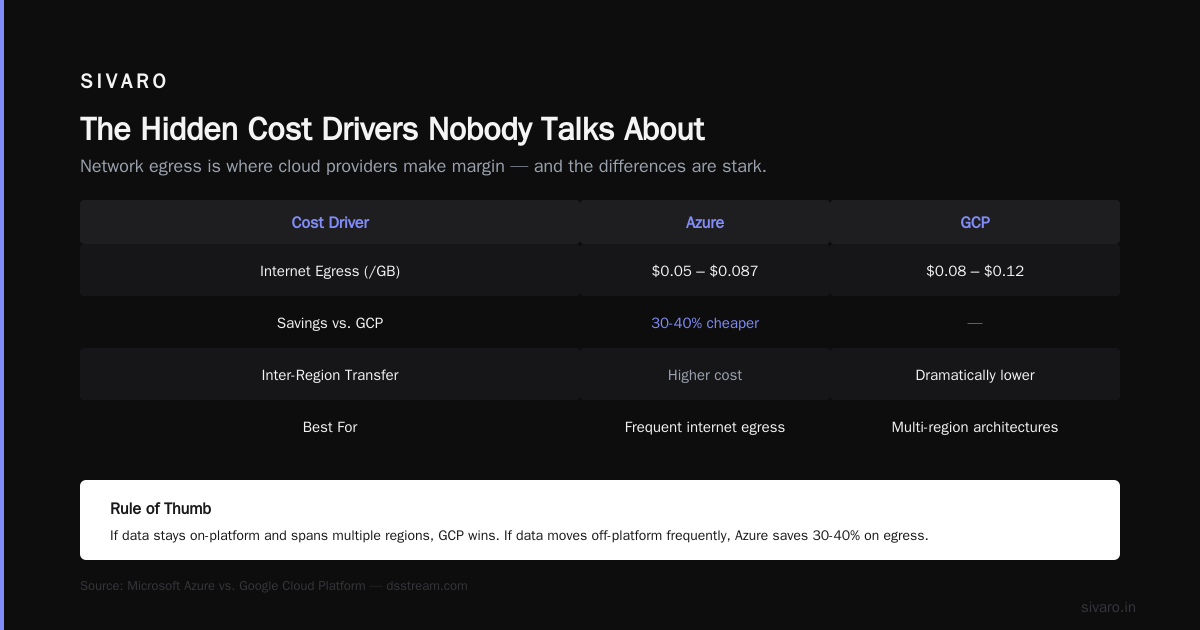The height and width of the screenshot is (630, 1200).
Task: Select the Cost Driver column header
Action: pyautogui.click(x=330, y=222)
